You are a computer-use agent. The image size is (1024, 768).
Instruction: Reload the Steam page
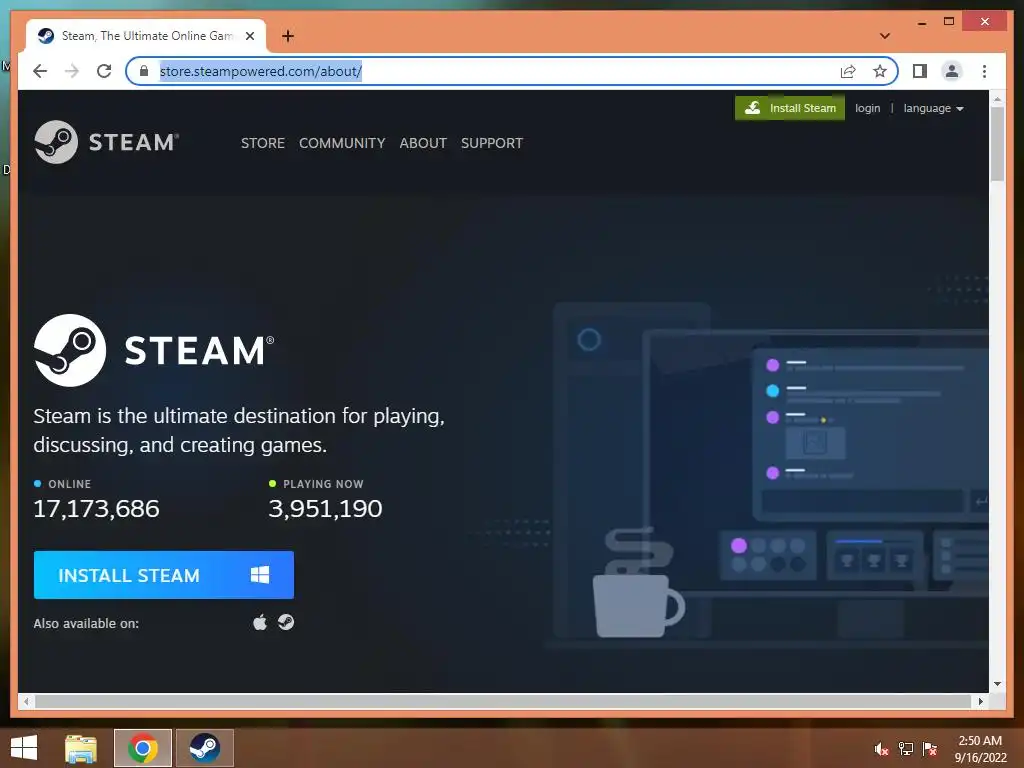pos(104,71)
